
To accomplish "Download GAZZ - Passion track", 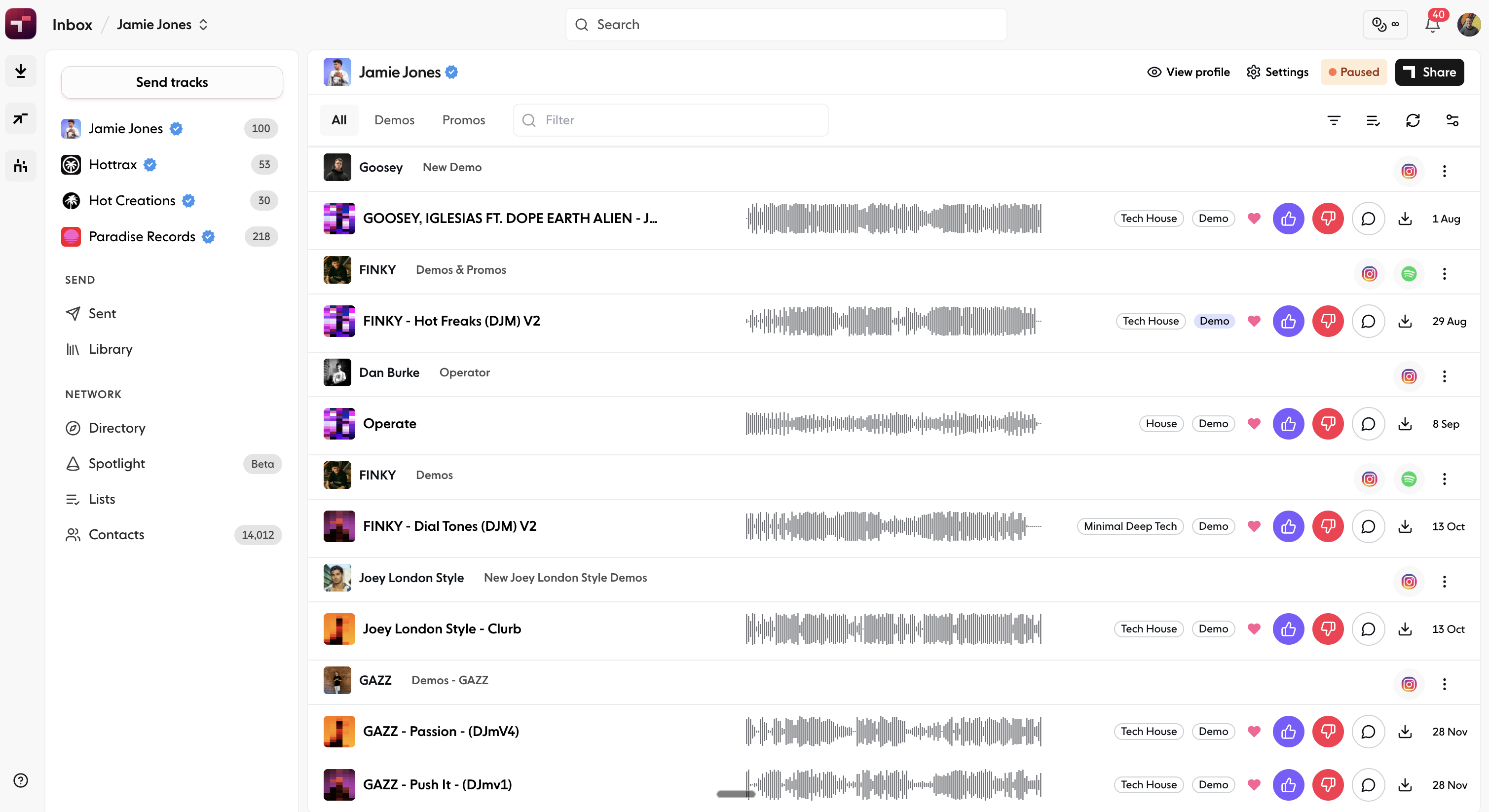I will coord(1405,732).
